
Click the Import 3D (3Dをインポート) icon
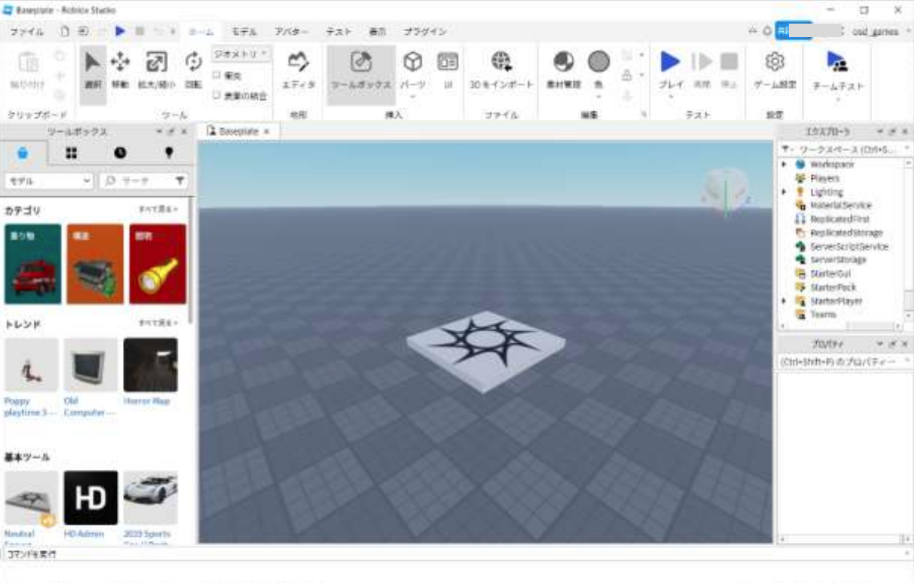(x=501, y=61)
